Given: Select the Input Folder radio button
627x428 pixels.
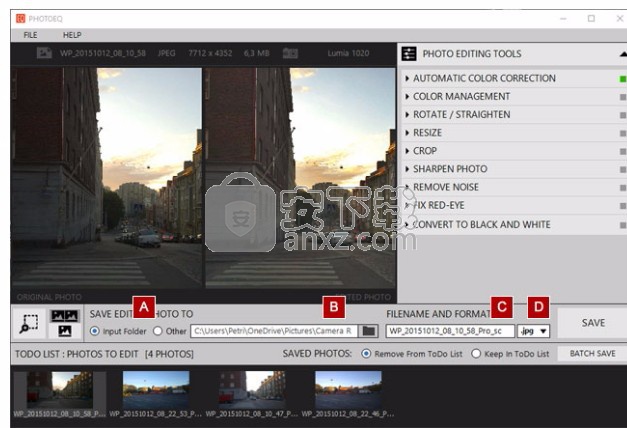Looking at the screenshot, I should coord(94,331).
